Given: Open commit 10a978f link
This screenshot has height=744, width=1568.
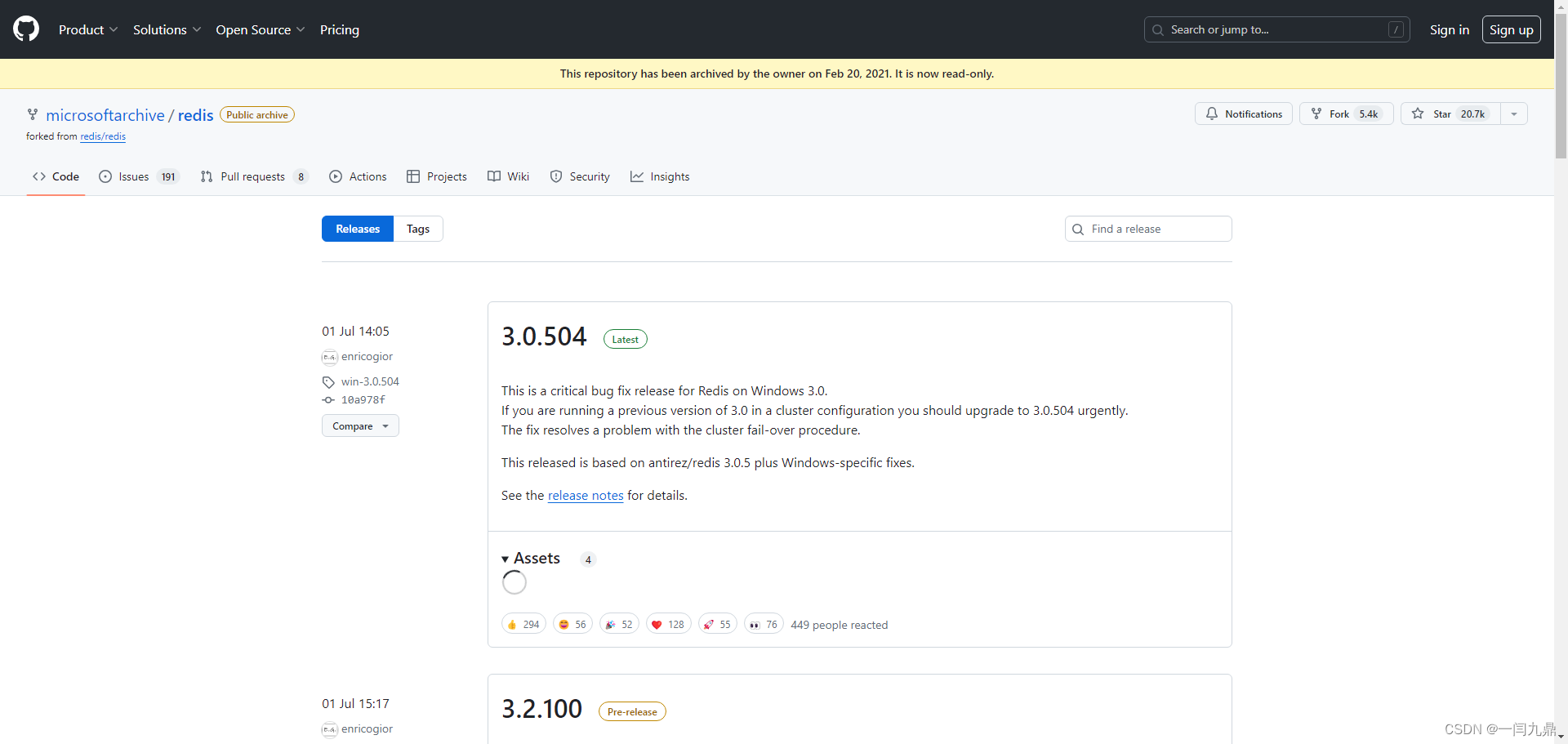Looking at the screenshot, I should (363, 400).
